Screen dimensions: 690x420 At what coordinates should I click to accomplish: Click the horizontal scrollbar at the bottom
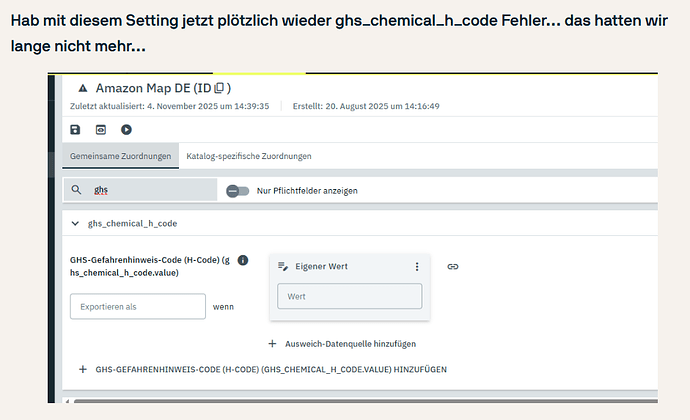point(360,401)
